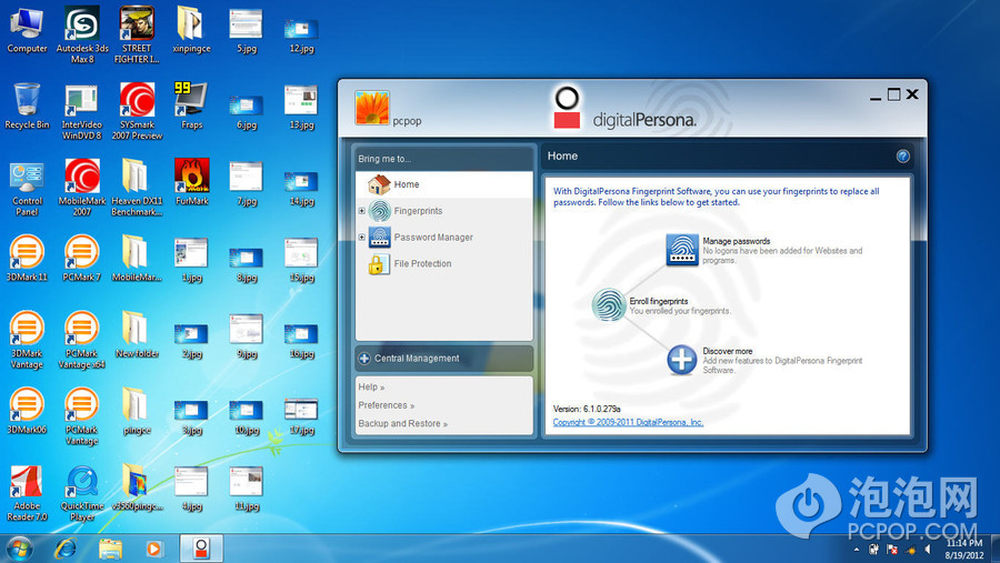Click the DigitalPersona copyright link
Screen dimensions: 1000x563
tap(628, 422)
